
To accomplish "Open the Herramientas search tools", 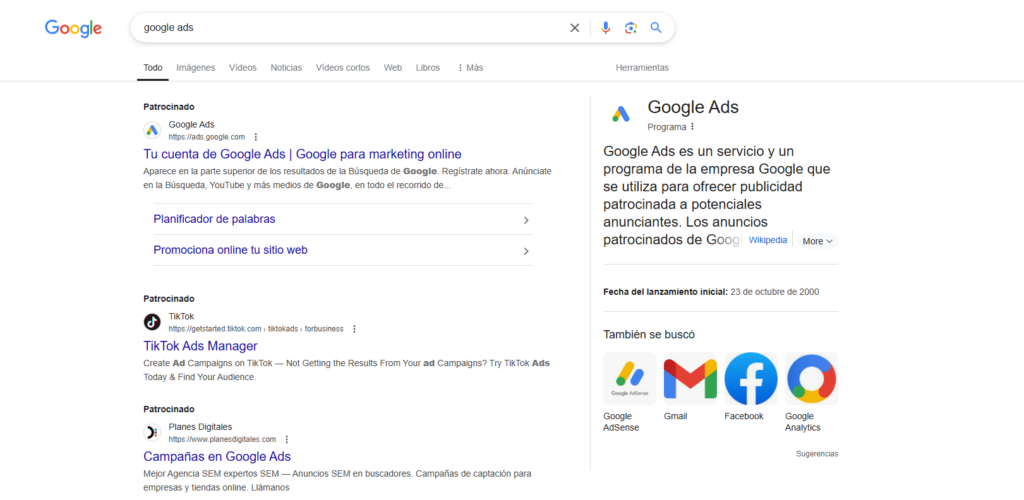I will click(x=642, y=68).
